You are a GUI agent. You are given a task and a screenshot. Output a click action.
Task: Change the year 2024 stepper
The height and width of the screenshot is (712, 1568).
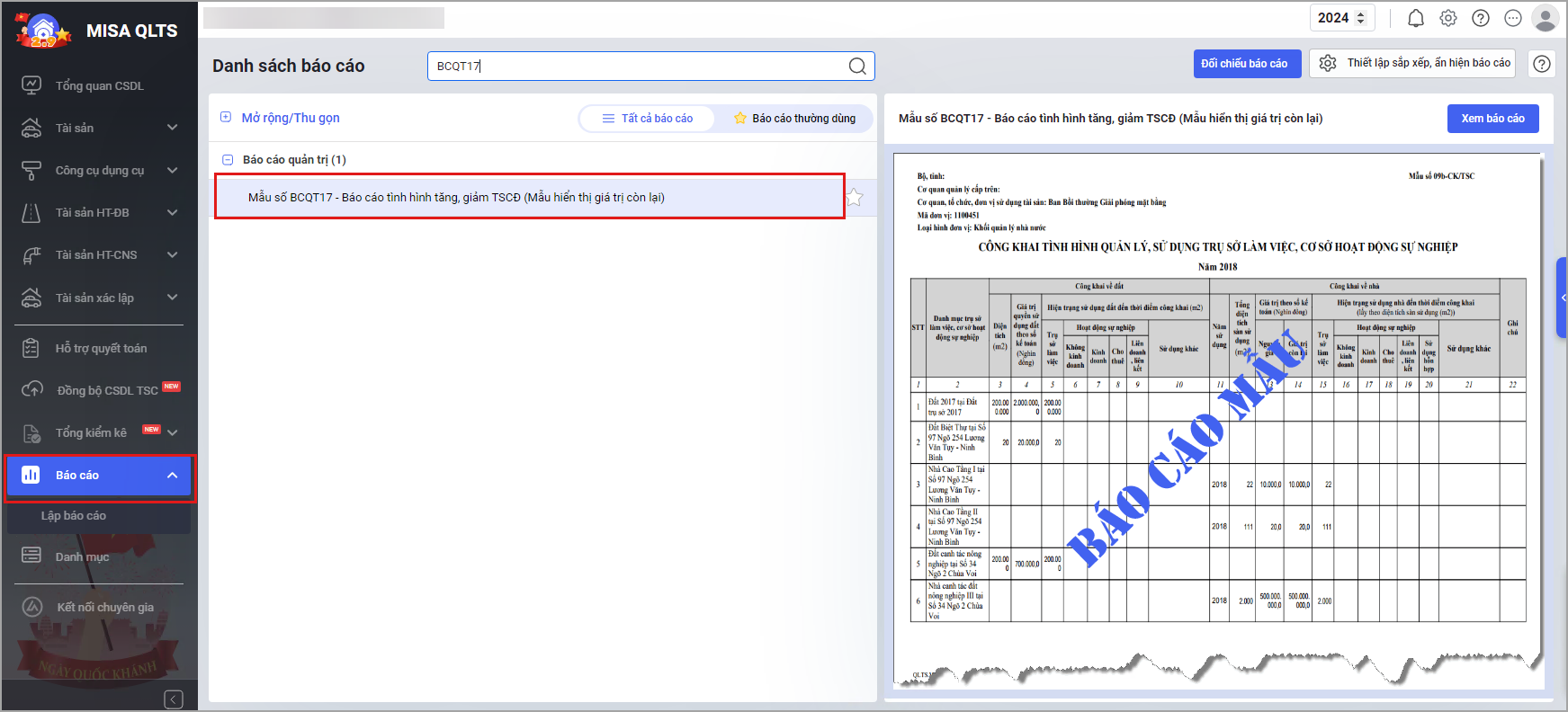[x=1360, y=18]
